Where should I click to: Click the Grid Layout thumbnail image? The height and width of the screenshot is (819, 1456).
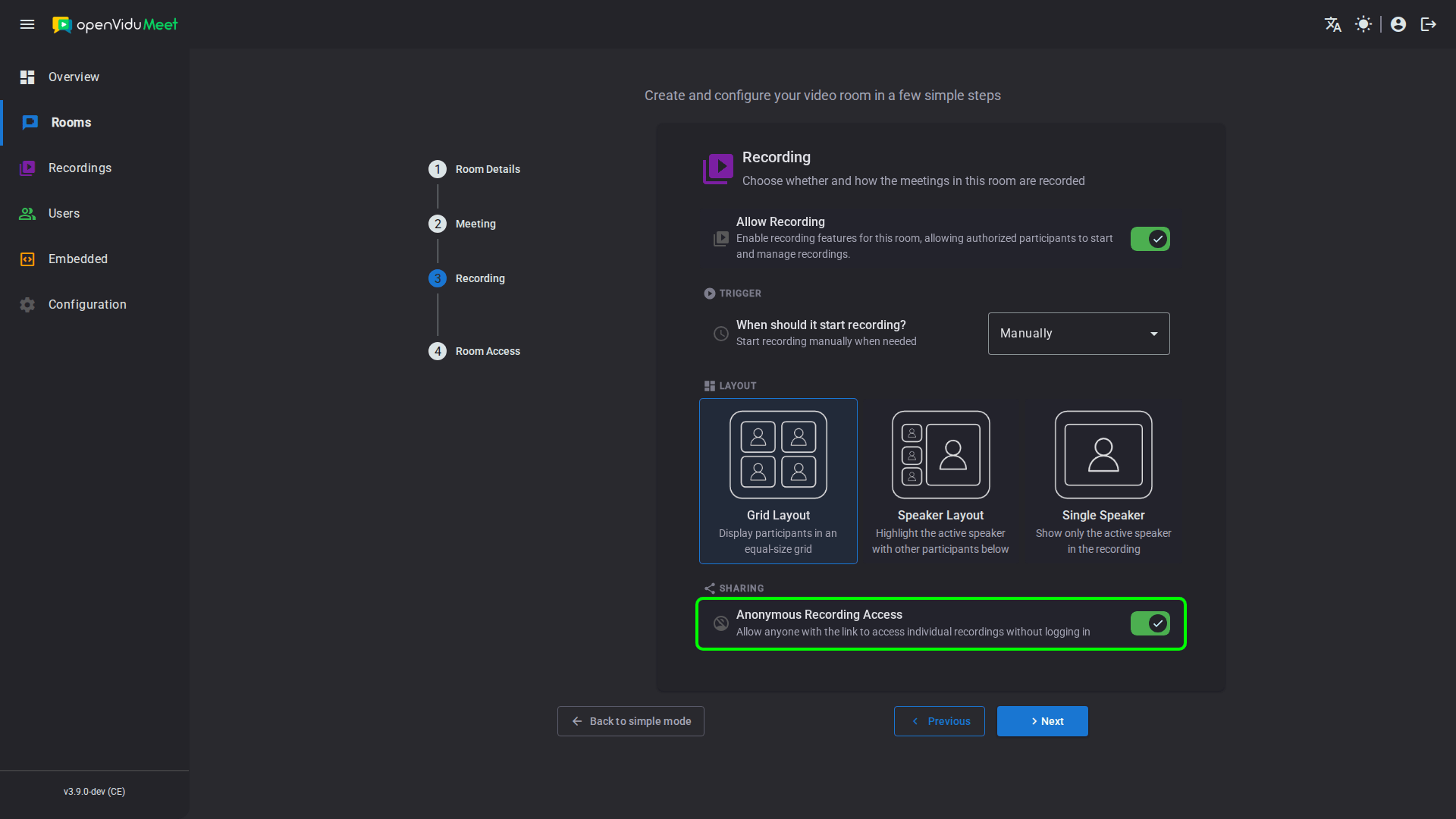point(778,454)
